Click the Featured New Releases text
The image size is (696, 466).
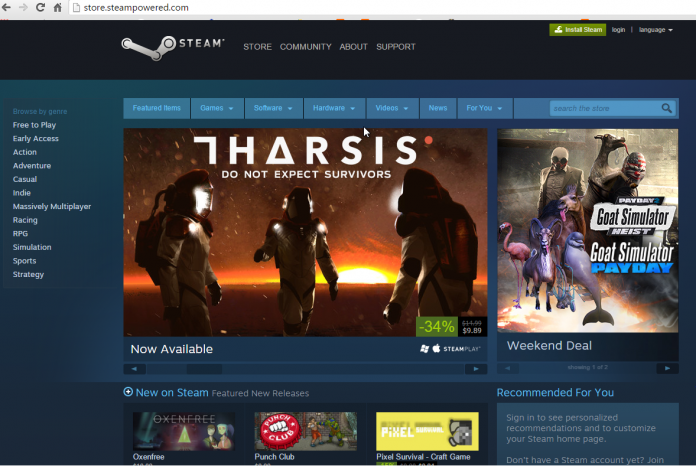coord(260,394)
